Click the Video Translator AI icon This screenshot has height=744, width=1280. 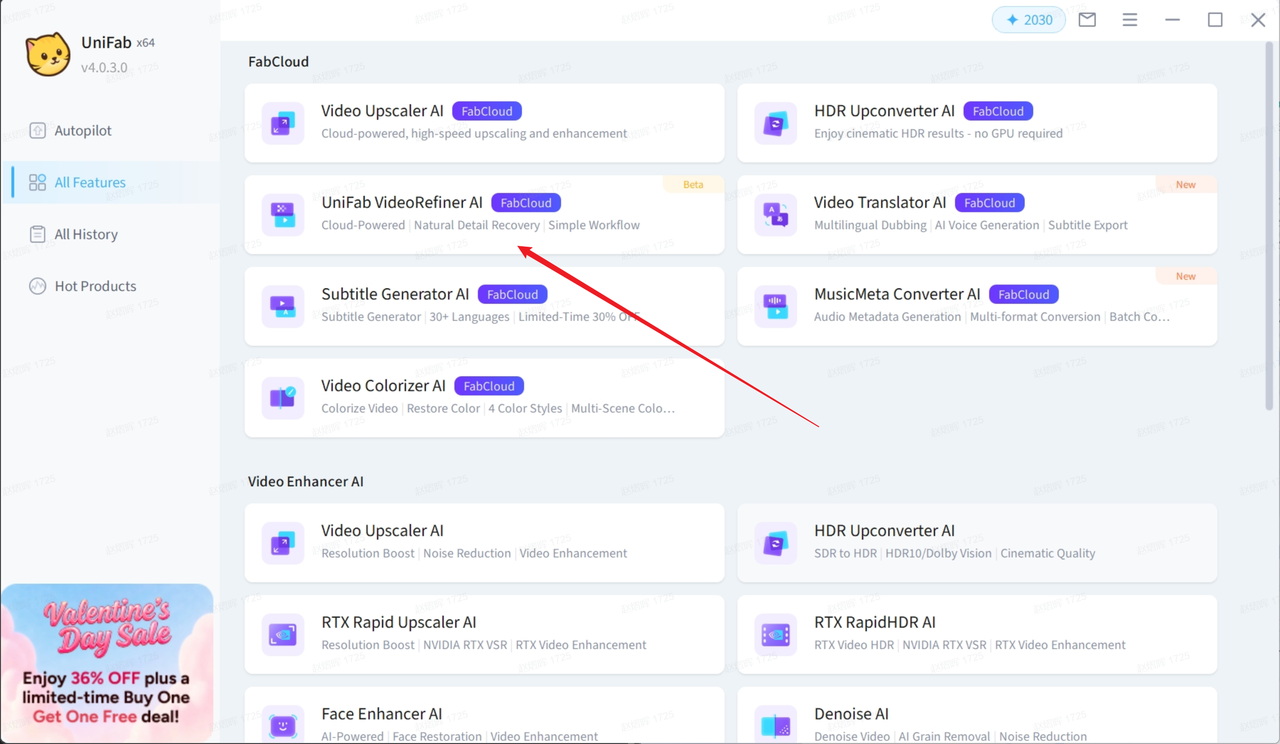click(x=776, y=215)
